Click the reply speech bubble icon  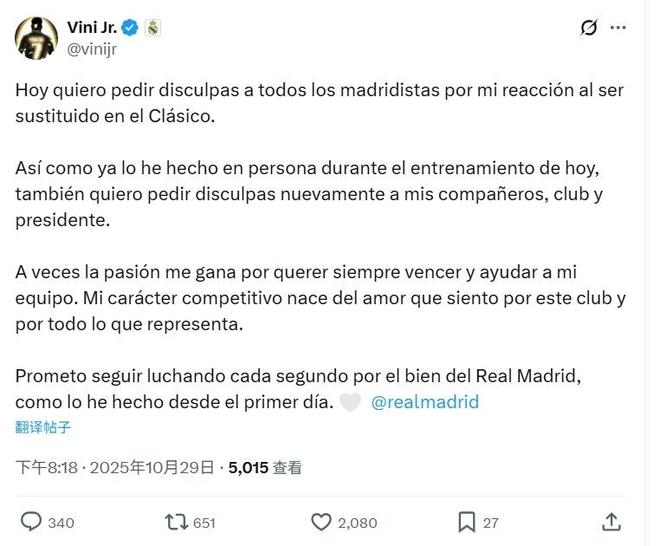pyautogui.click(x=31, y=521)
